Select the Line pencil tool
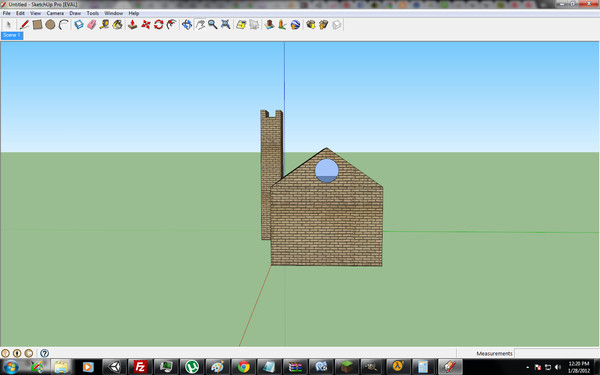 click(x=24, y=25)
